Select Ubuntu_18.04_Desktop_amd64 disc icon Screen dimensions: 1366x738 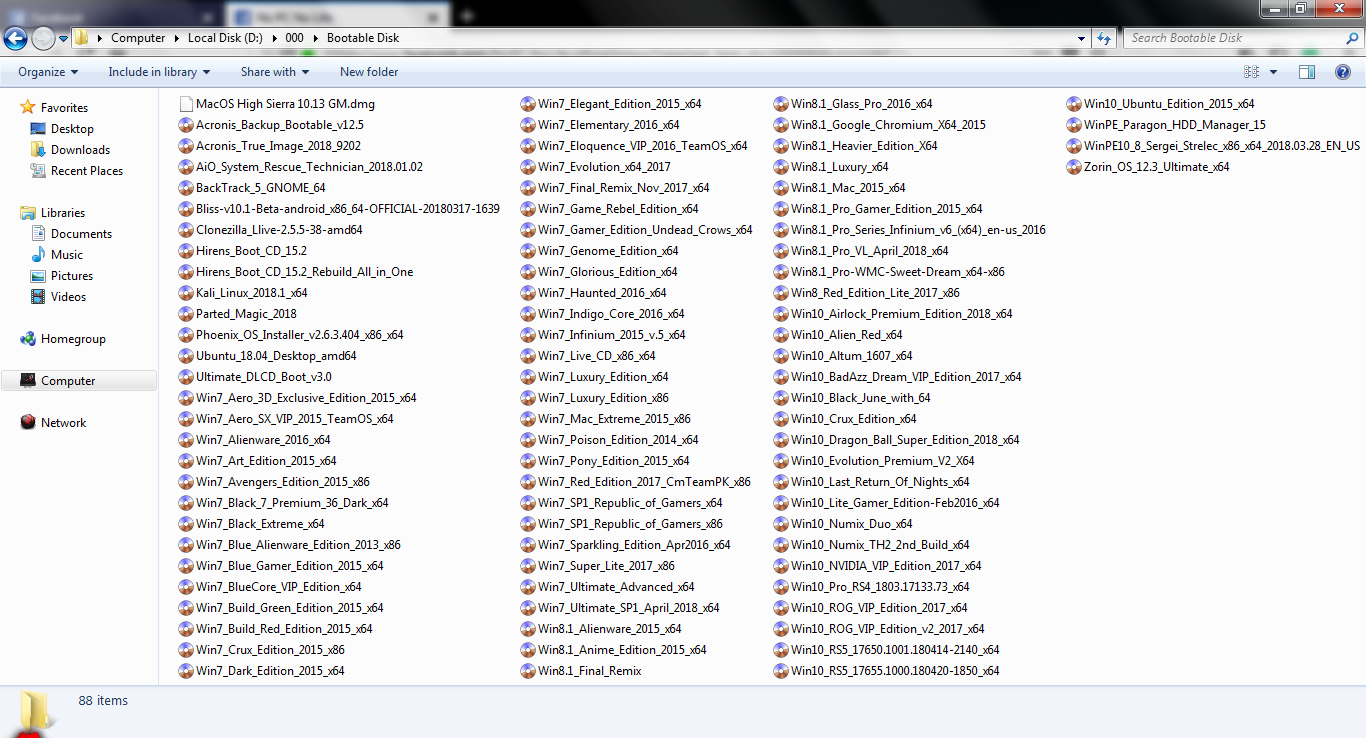pyautogui.click(x=186, y=356)
